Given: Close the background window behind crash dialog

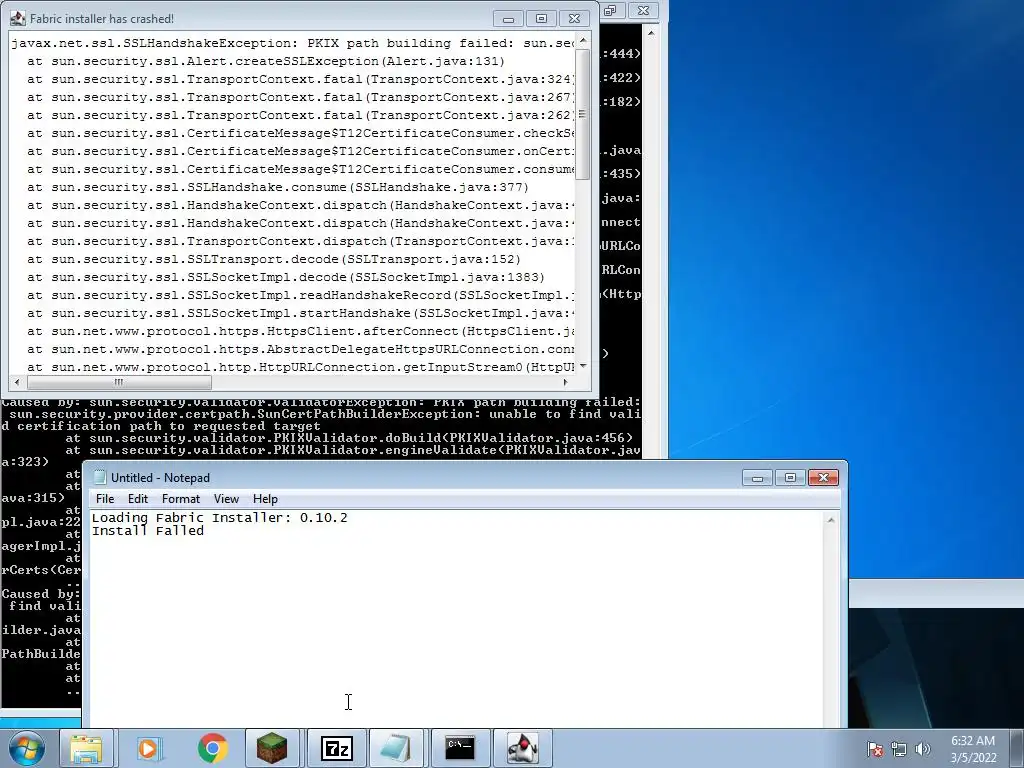Looking at the screenshot, I should coord(643,10).
